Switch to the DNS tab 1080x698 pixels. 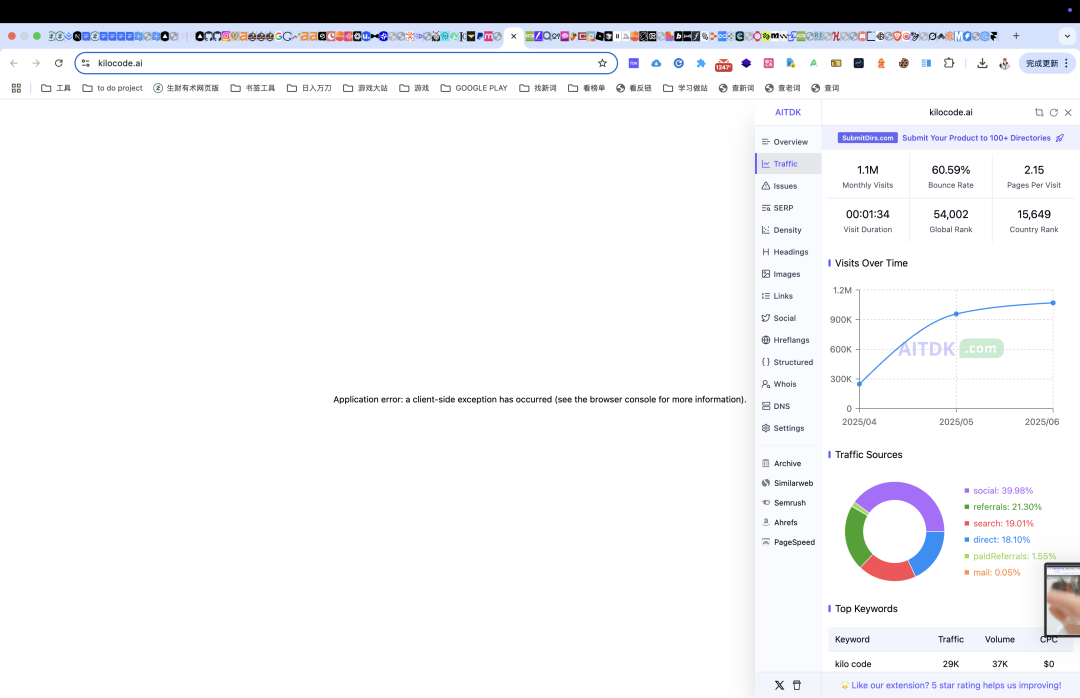tap(776, 407)
